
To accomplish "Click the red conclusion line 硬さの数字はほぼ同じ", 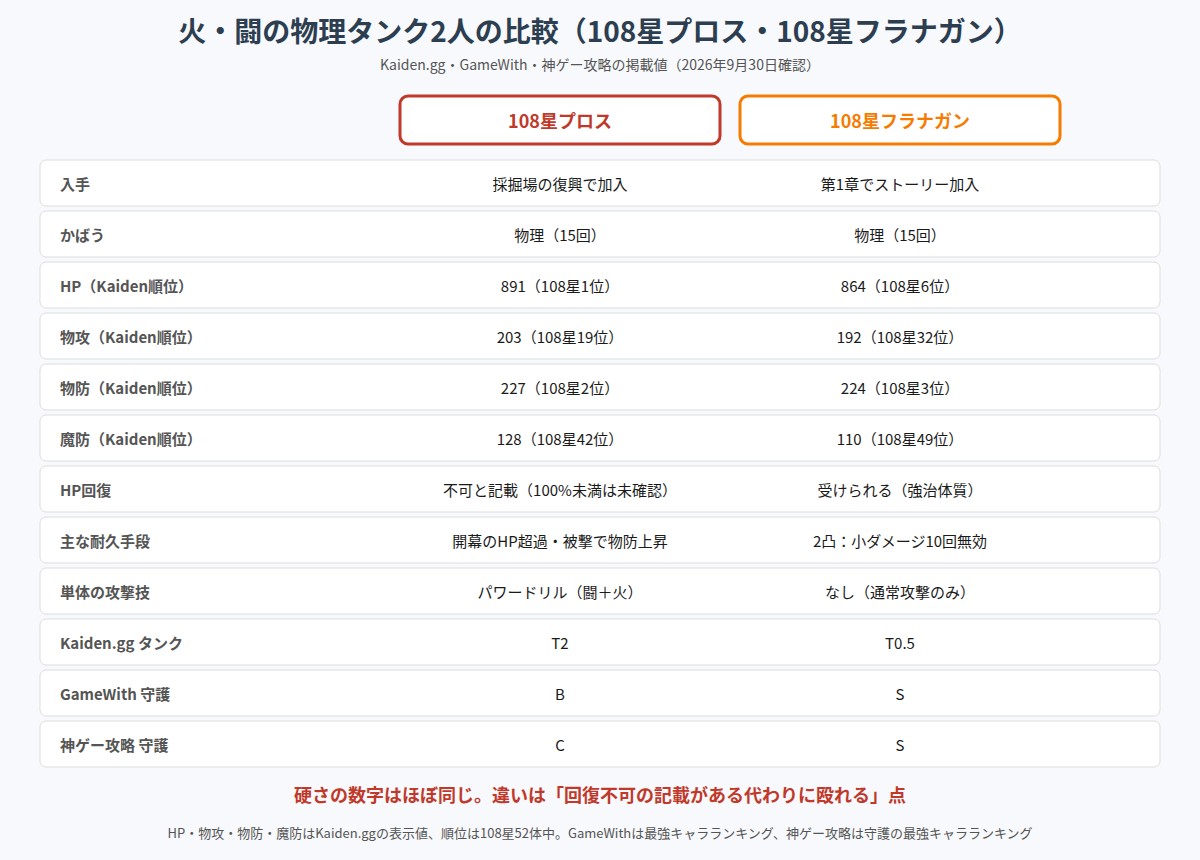I will 600,796.
